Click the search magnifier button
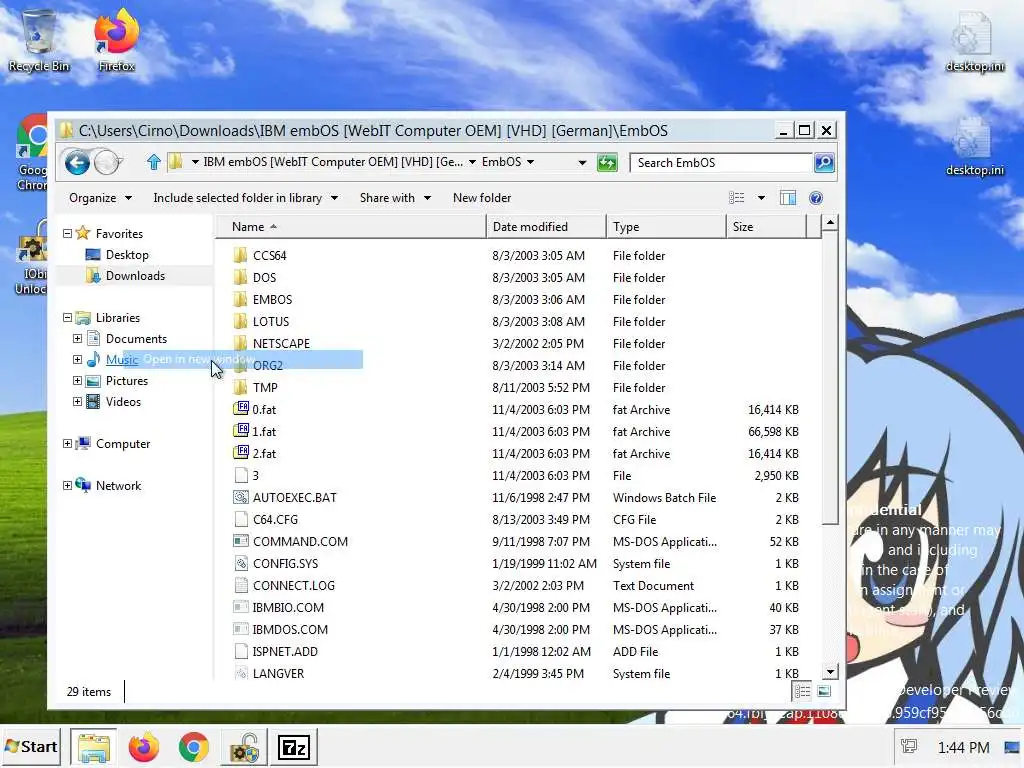The height and width of the screenshot is (768, 1024). (824, 163)
